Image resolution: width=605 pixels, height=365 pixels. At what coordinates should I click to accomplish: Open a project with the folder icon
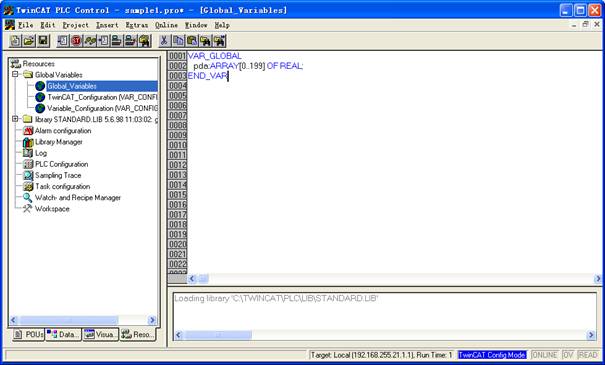pyautogui.click(x=29, y=41)
